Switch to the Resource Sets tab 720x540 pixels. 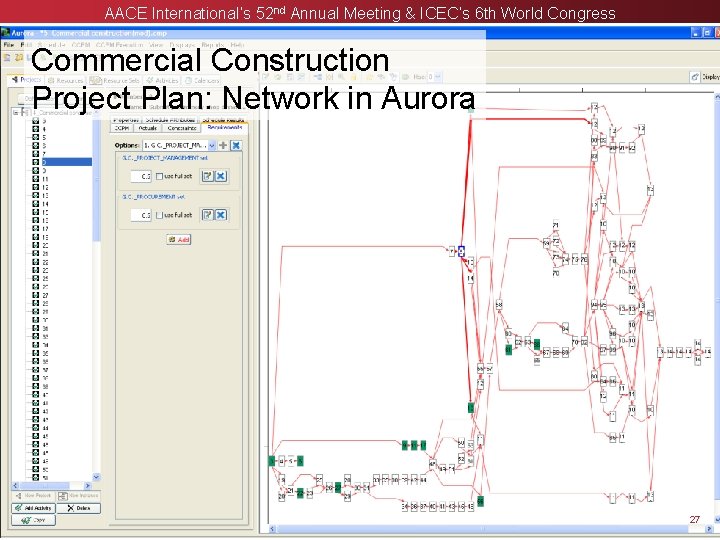click(x=114, y=80)
